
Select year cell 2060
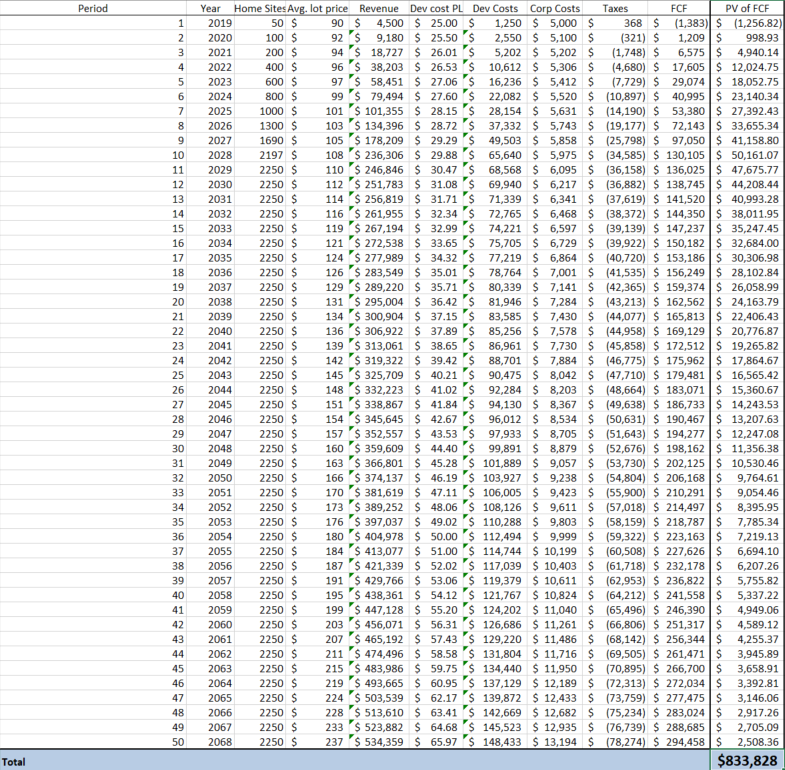(x=220, y=625)
